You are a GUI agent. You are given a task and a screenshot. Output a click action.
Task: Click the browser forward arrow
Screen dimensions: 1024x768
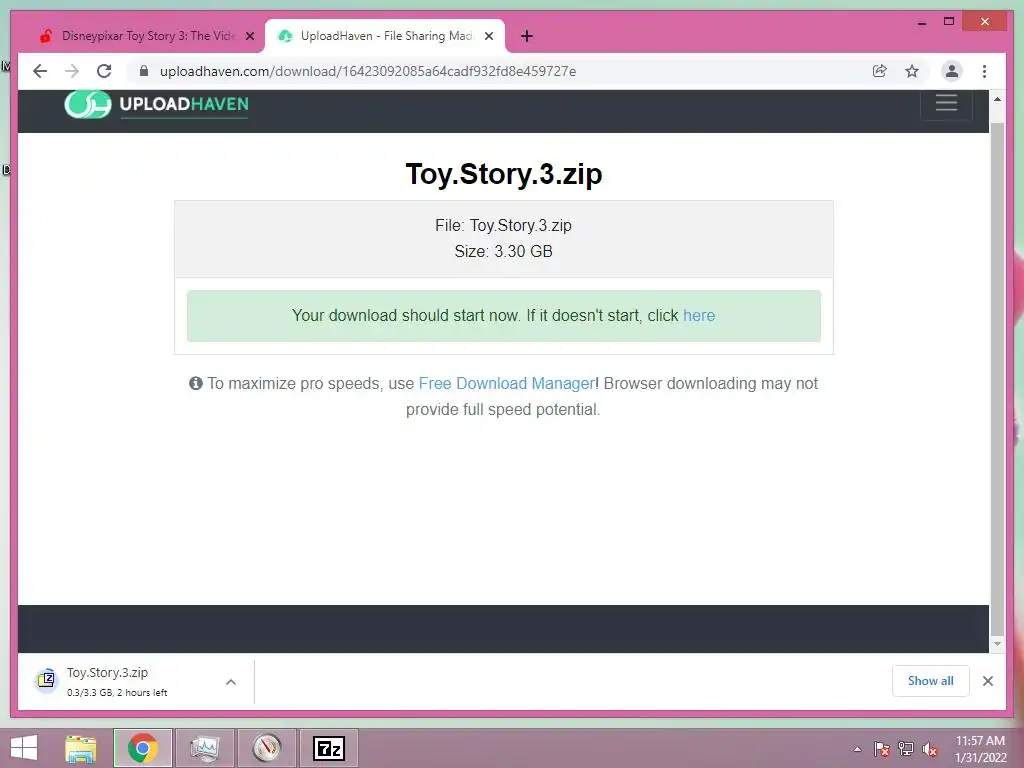72,71
